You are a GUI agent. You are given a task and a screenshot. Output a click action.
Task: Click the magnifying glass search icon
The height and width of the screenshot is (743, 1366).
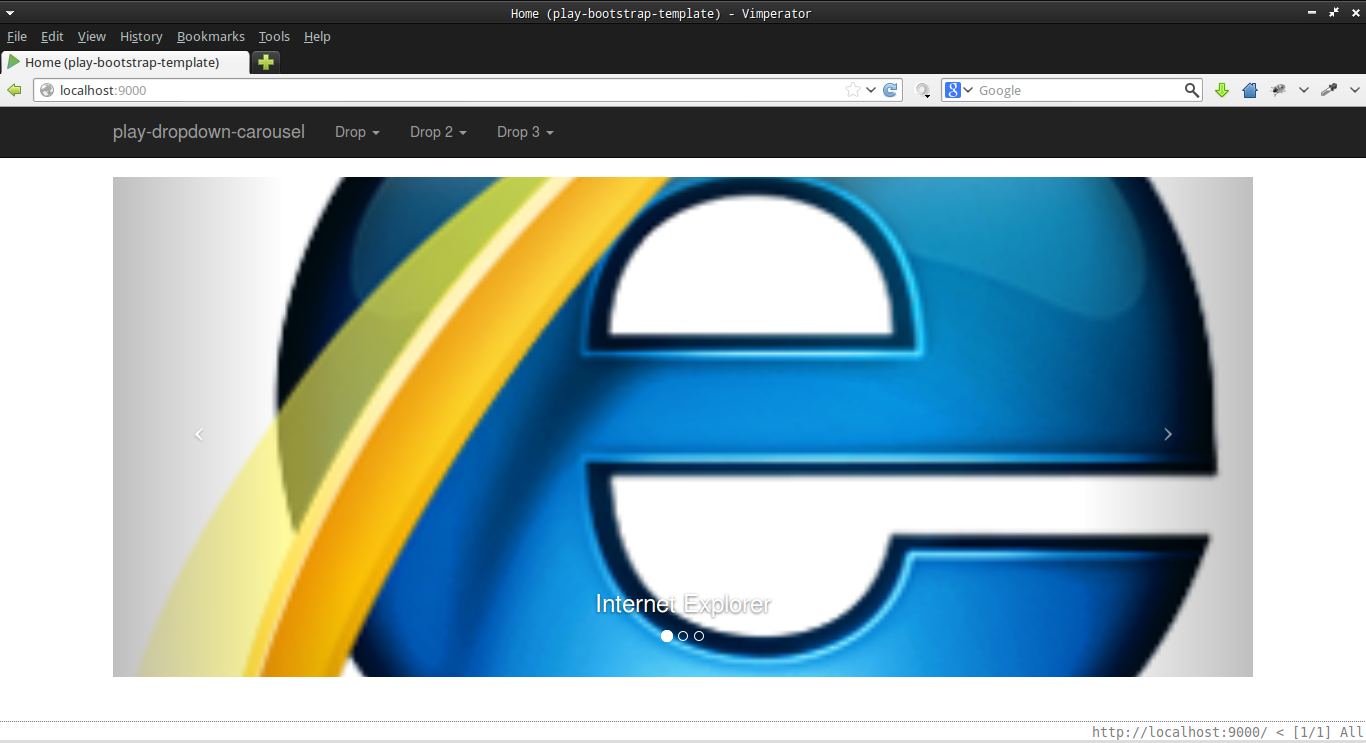[x=1191, y=90]
